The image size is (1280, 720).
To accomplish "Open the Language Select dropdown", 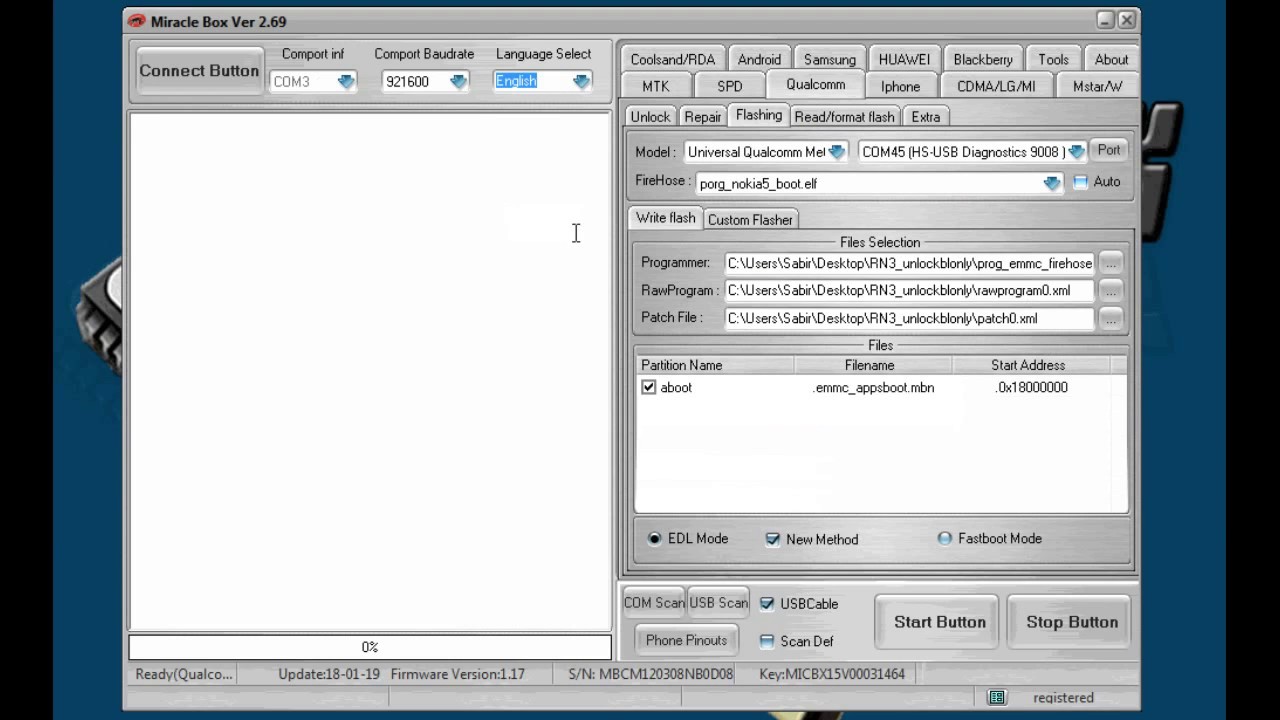I will [x=582, y=82].
